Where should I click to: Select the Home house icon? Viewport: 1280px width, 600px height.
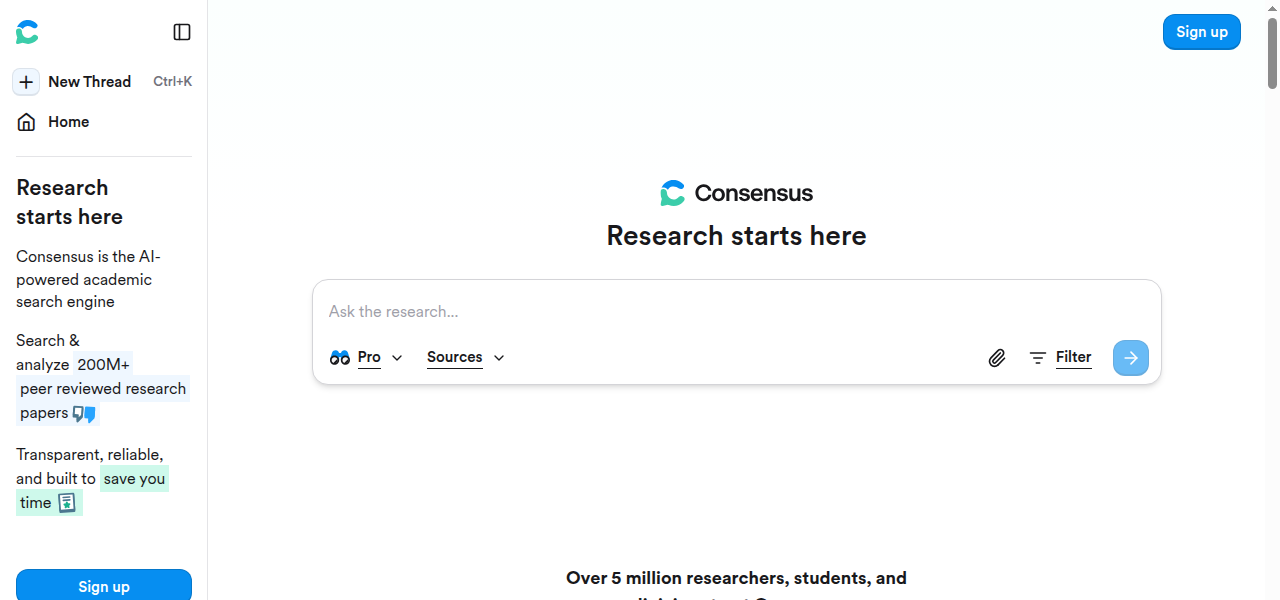(25, 121)
